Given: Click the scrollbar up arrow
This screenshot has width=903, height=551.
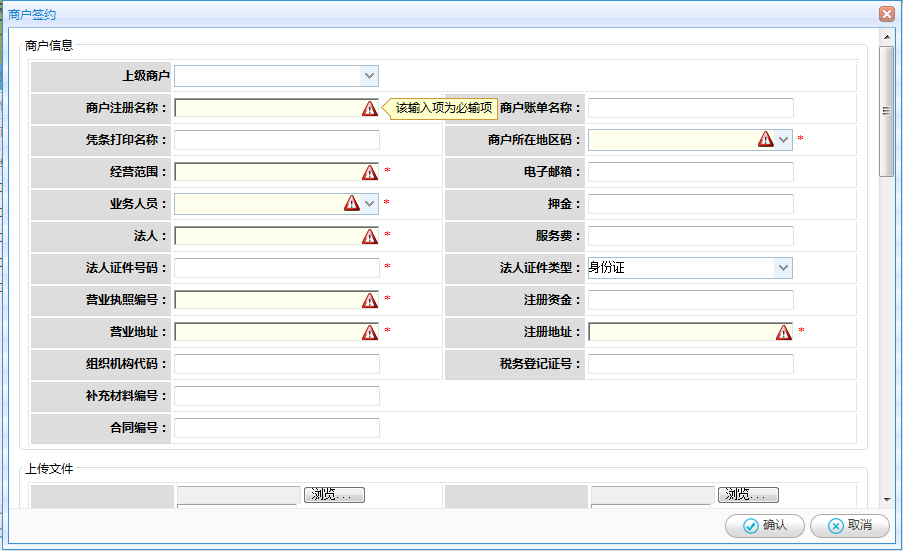Looking at the screenshot, I should (887, 37).
